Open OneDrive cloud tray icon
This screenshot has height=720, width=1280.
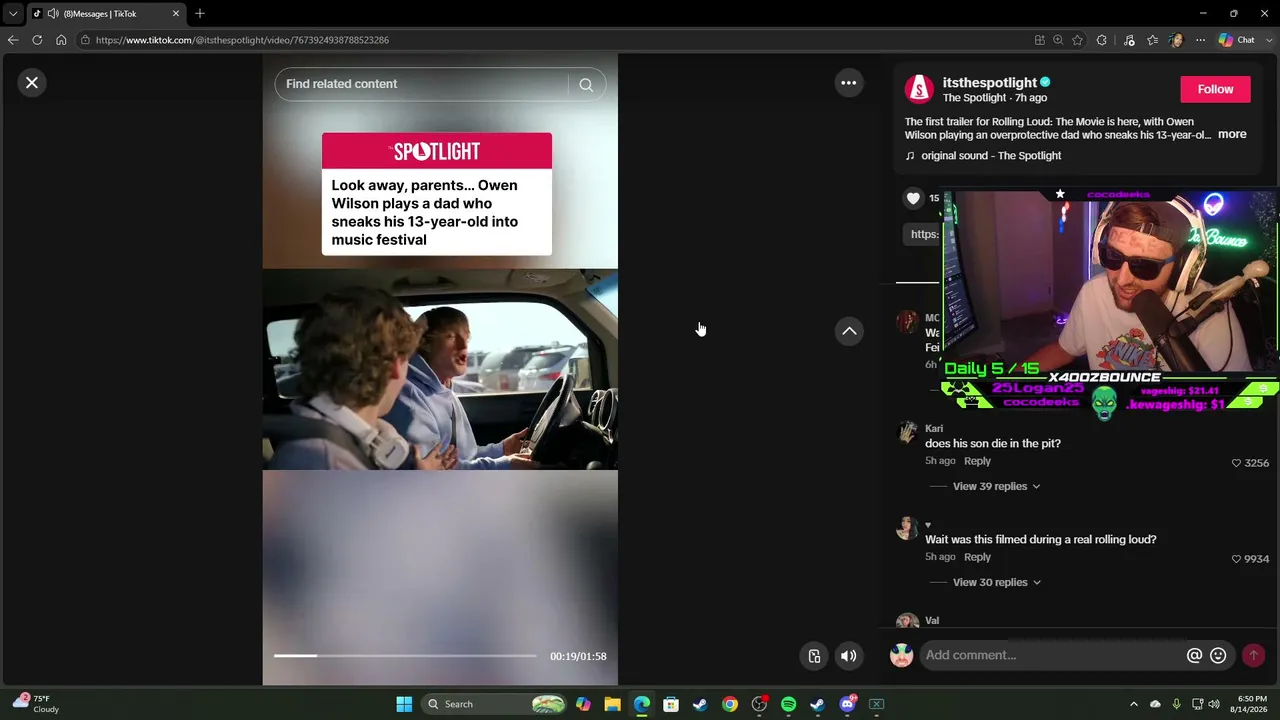point(1155,704)
